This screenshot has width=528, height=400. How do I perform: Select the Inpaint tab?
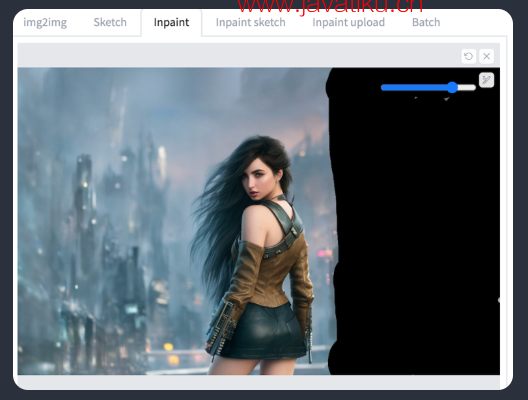[171, 23]
